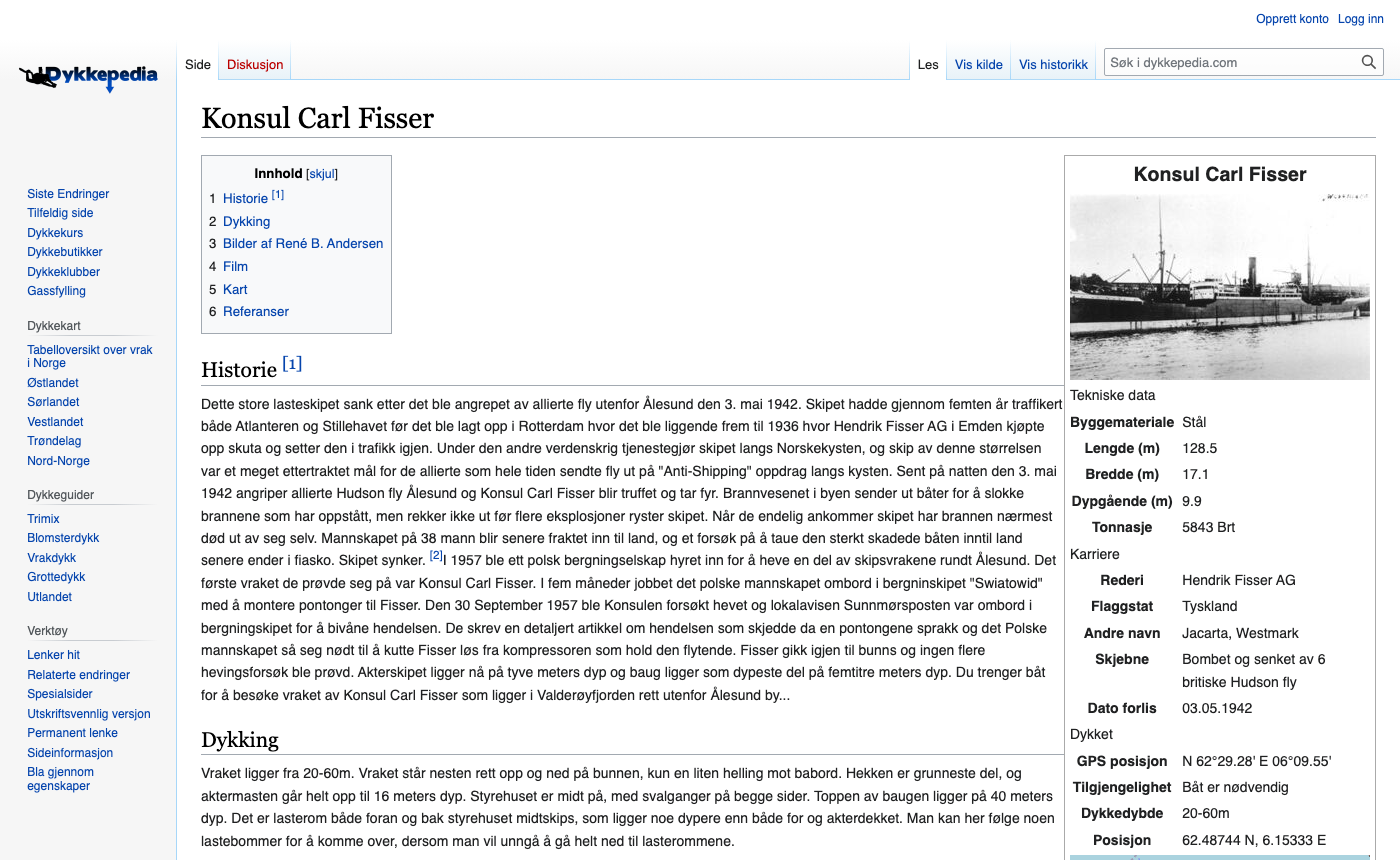
Task: Open the Trimix guide link
Action: tap(43, 519)
